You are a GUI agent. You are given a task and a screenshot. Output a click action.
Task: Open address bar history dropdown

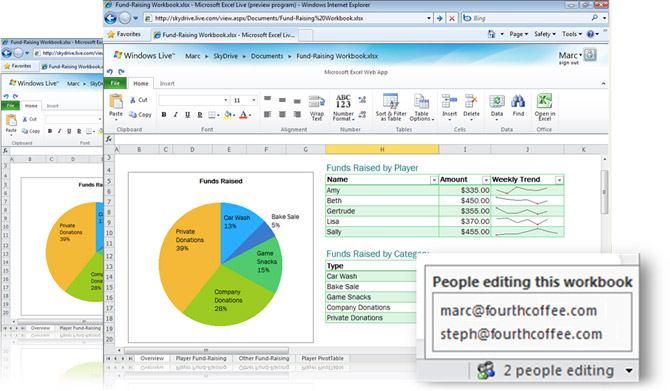click(x=429, y=18)
